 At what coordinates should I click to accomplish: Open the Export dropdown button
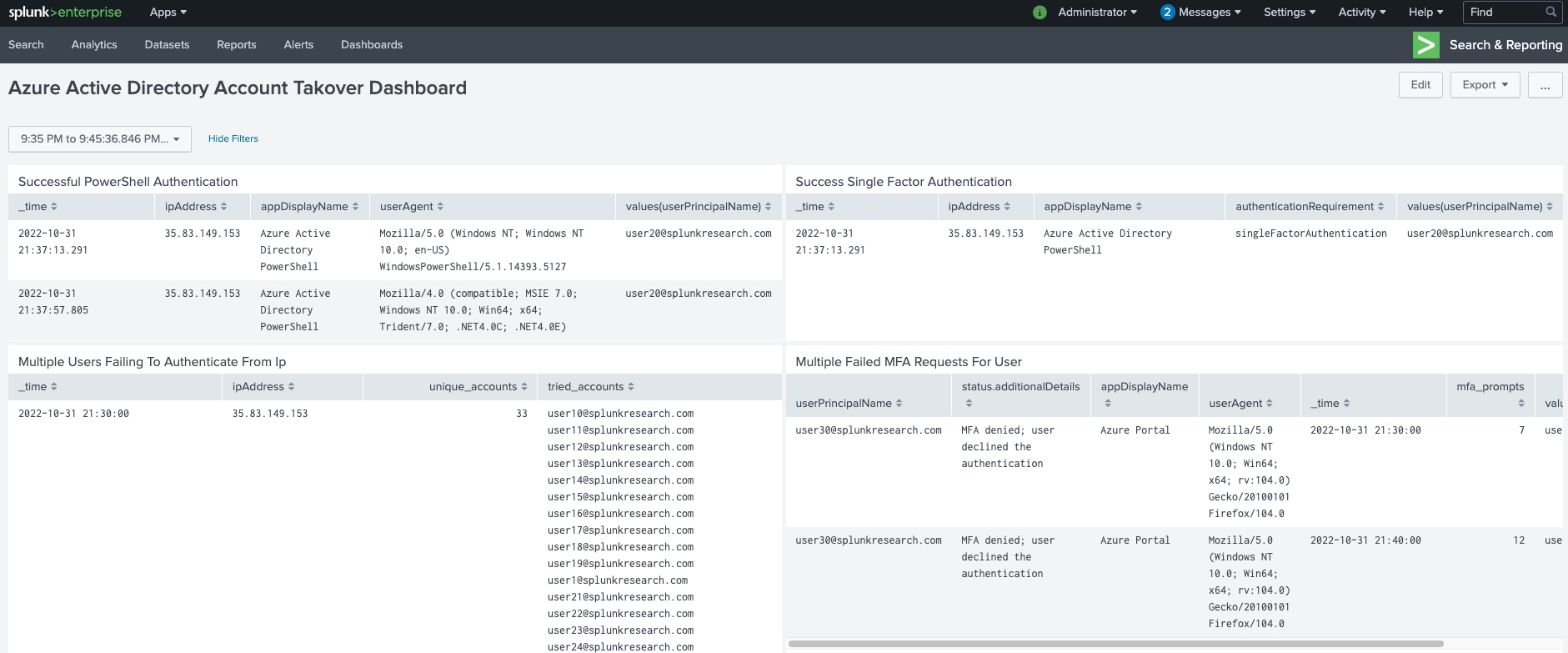tap(1485, 85)
